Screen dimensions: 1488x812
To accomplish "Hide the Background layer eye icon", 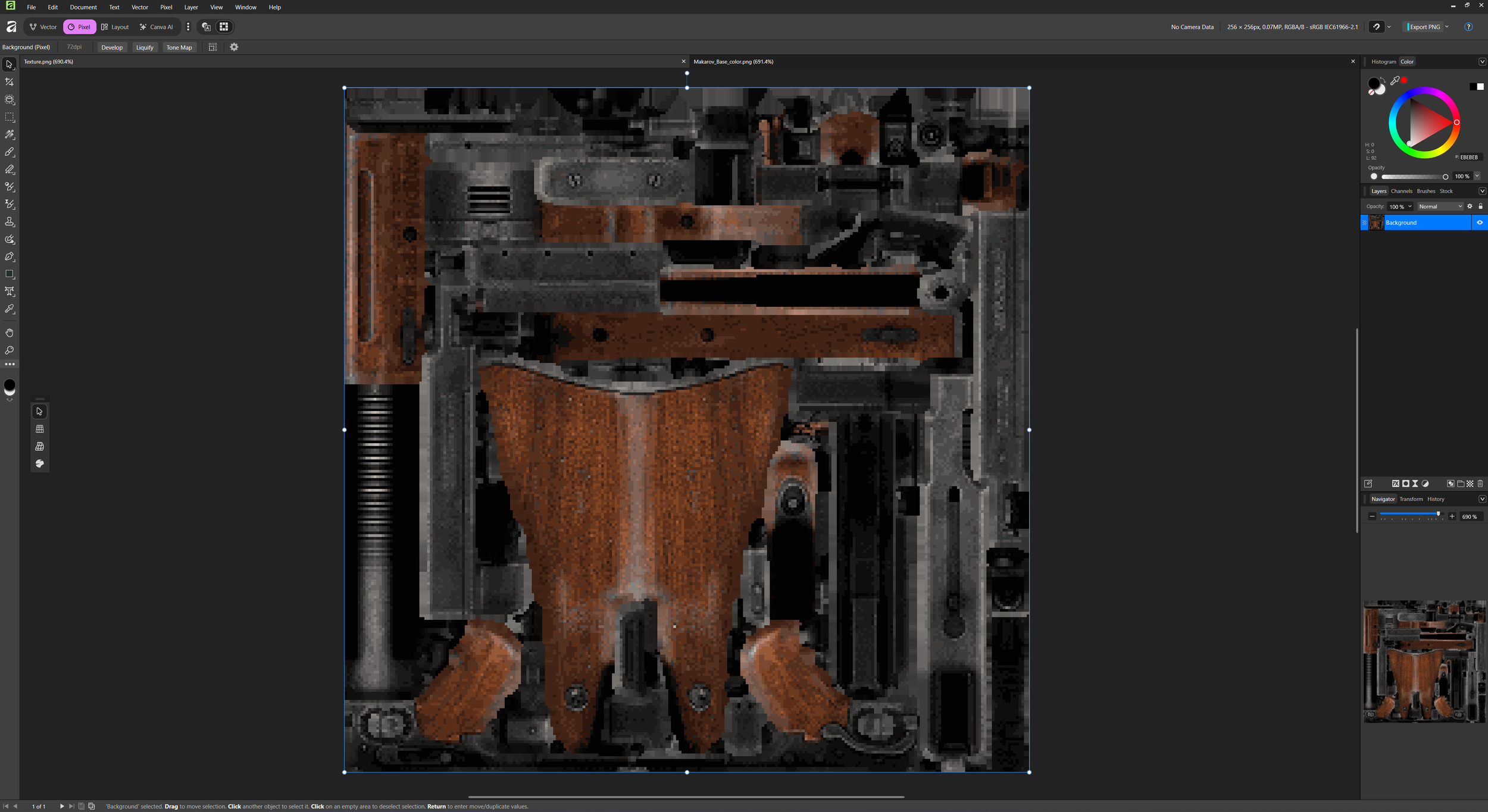I will [x=1480, y=222].
